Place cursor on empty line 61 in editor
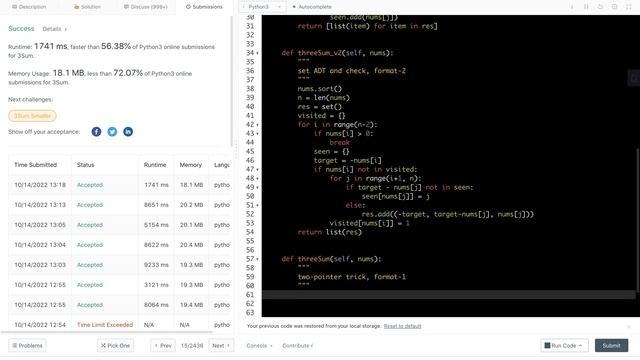Viewport: 640px width, 360px height. pos(448,295)
